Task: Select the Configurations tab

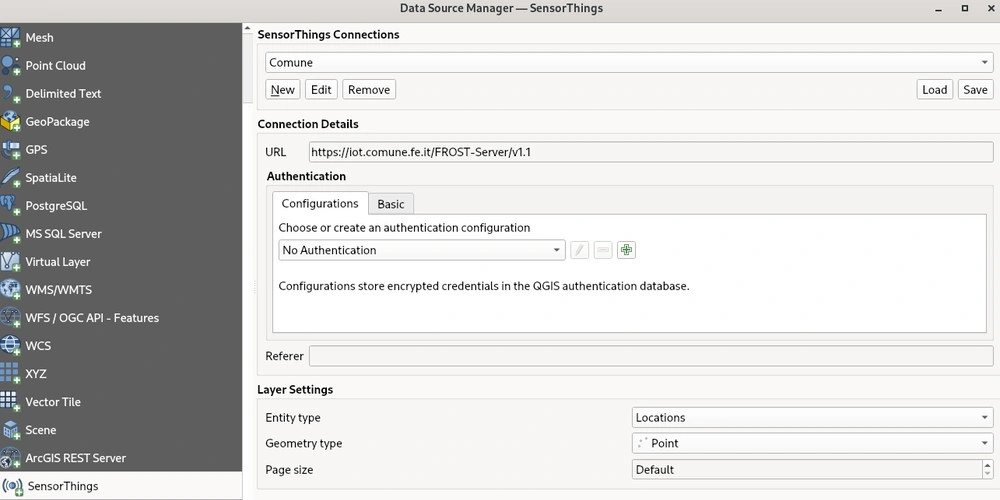Action: pyautogui.click(x=320, y=204)
